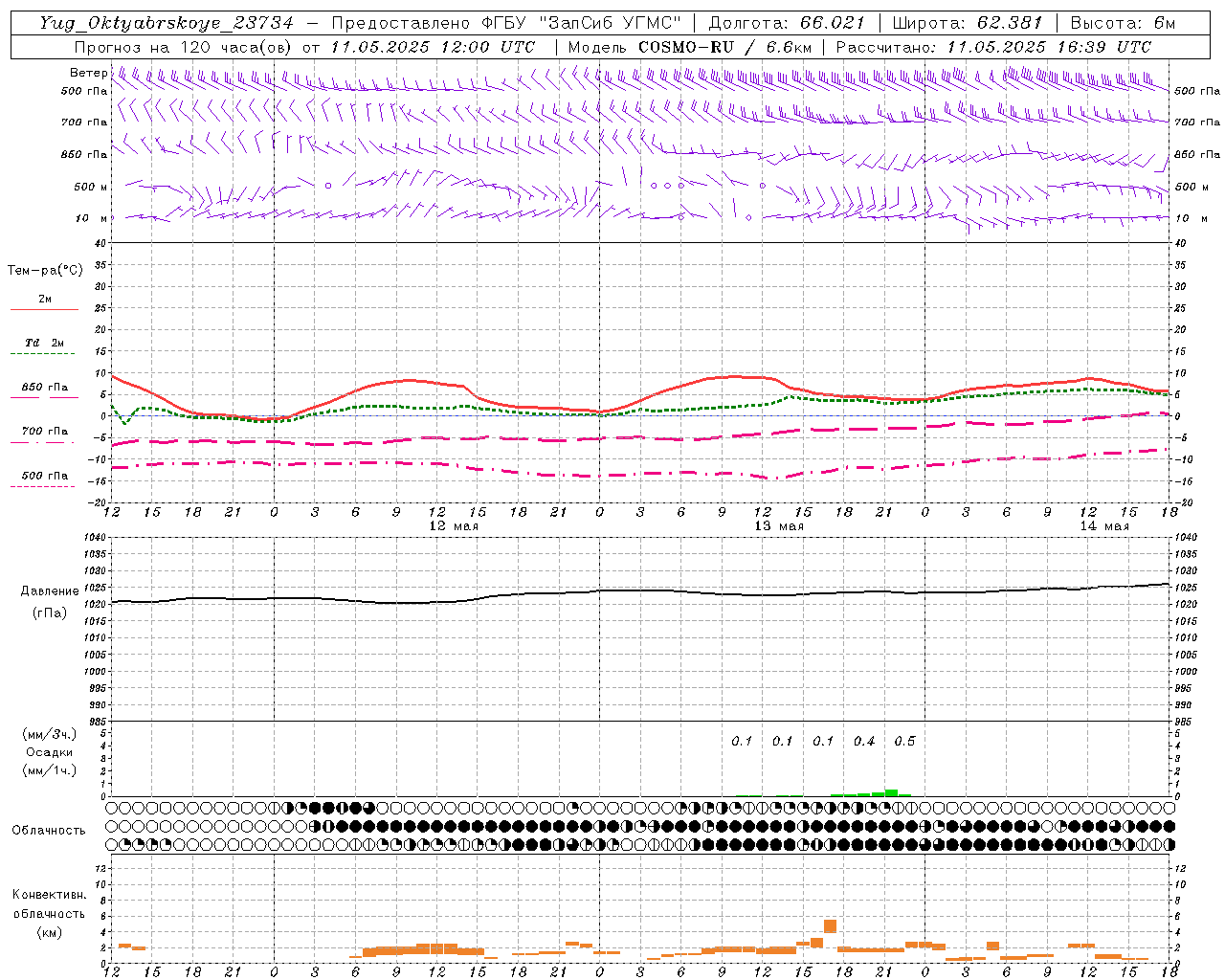
Task: Click the Тем-ра(°C) axis label
Action: [x=45, y=271]
